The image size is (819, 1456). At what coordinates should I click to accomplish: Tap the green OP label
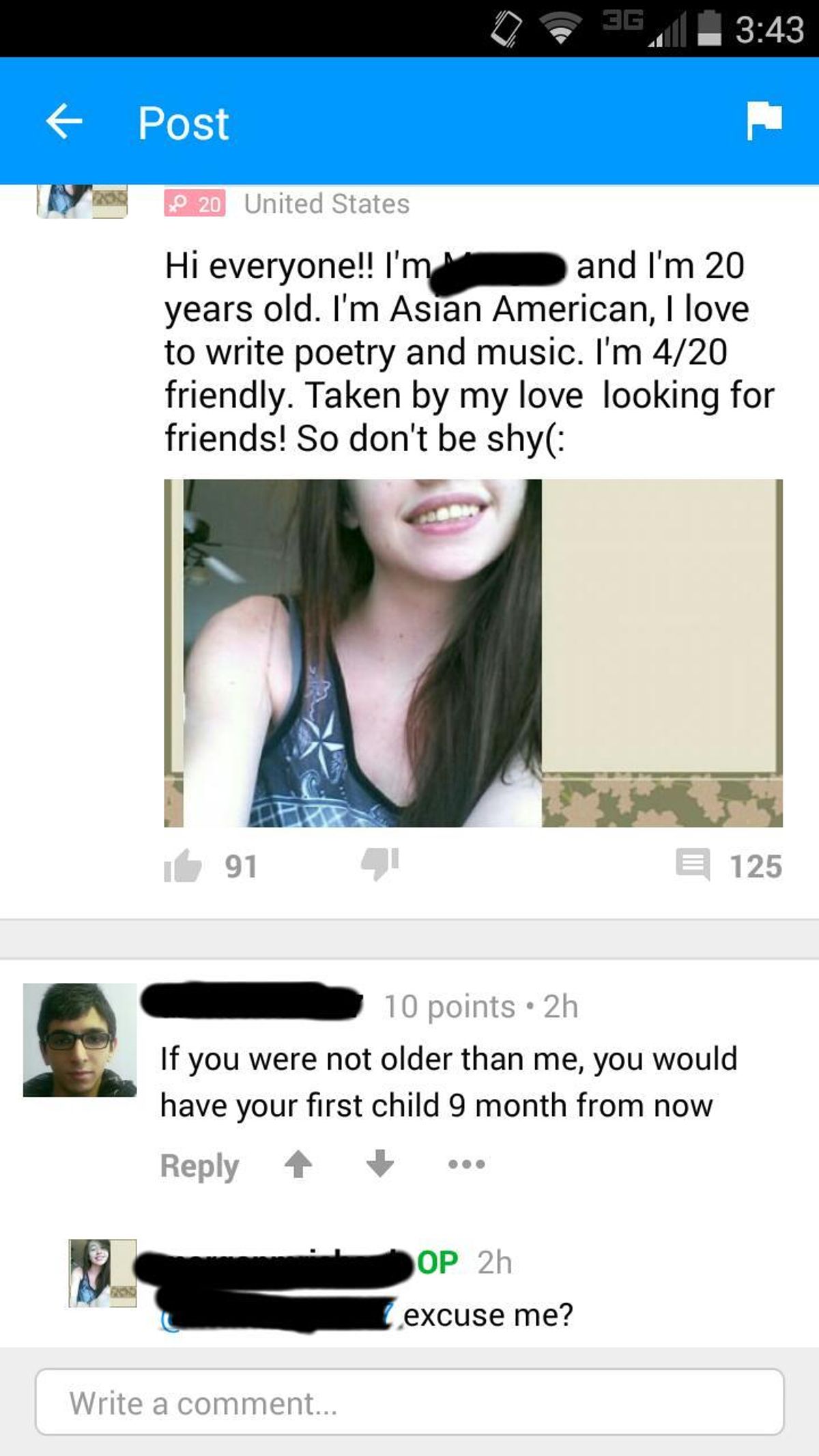(437, 1263)
